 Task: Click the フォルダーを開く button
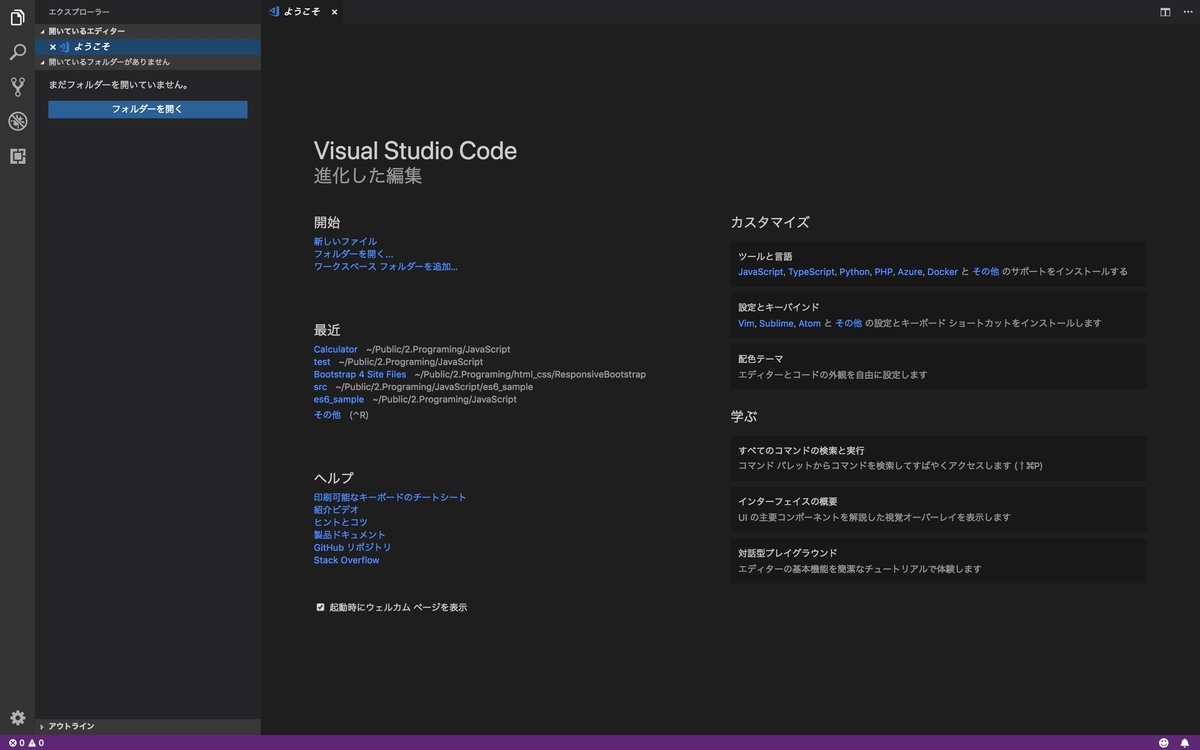point(147,109)
